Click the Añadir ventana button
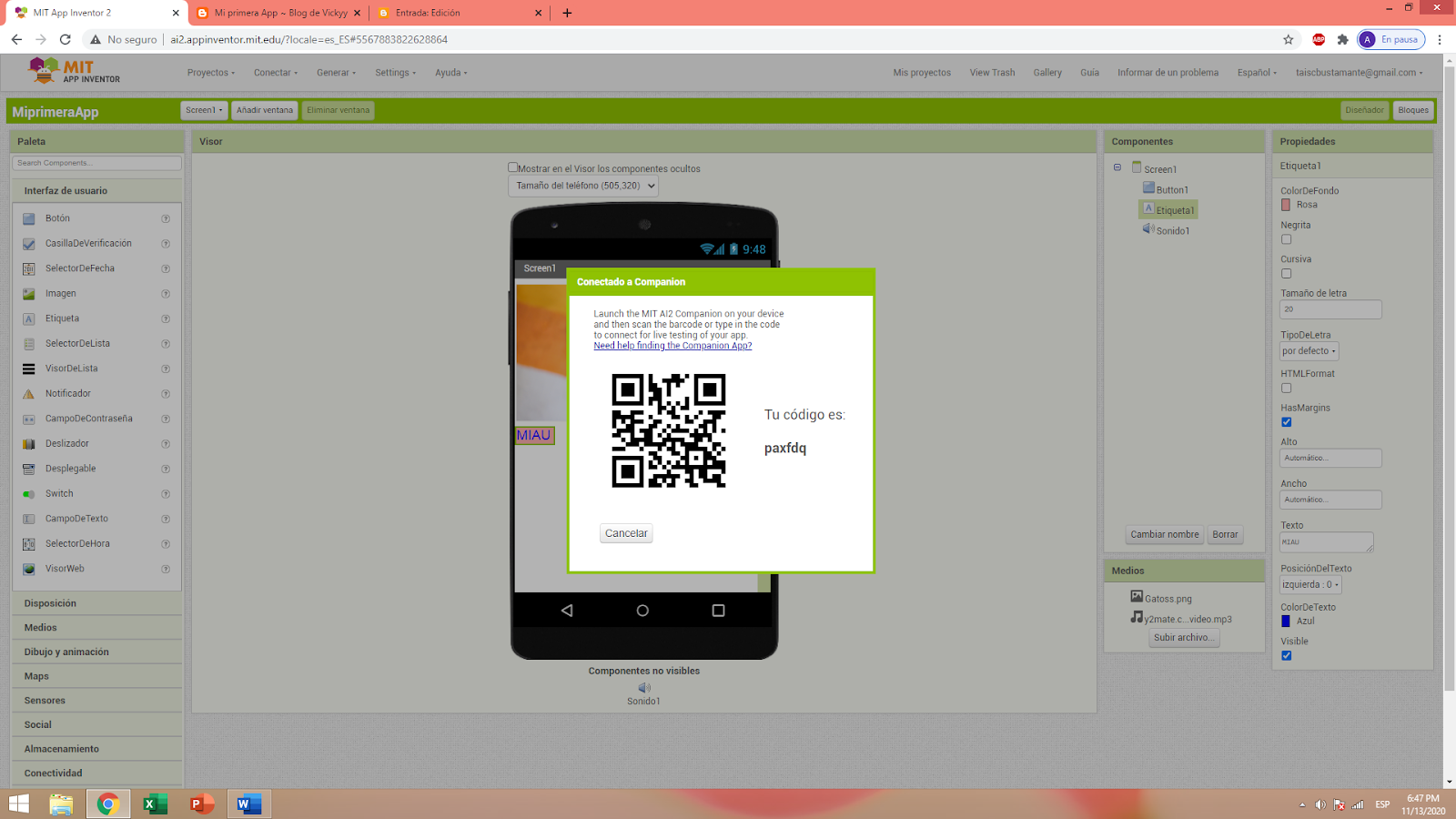This screenshot has height=819, width=1456. (265, 110)
